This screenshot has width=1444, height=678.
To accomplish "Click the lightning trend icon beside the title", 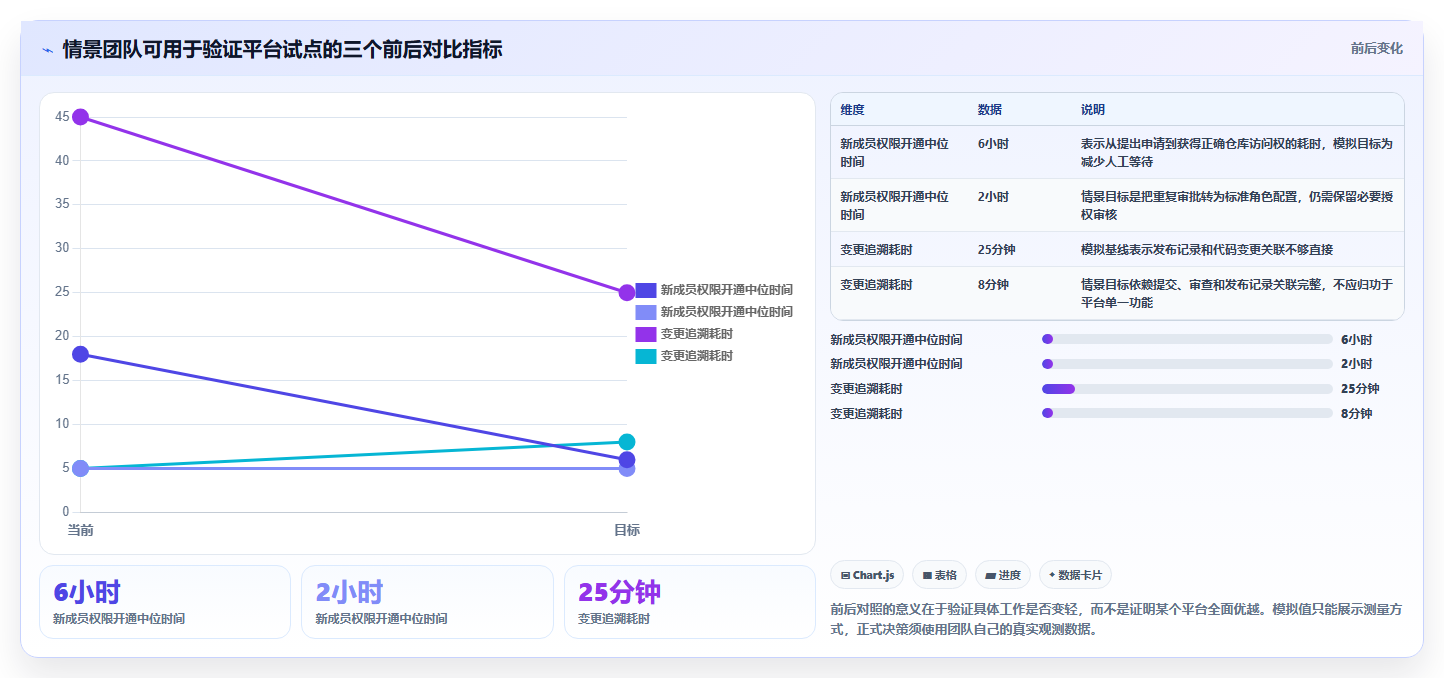I will pos(48,50).
